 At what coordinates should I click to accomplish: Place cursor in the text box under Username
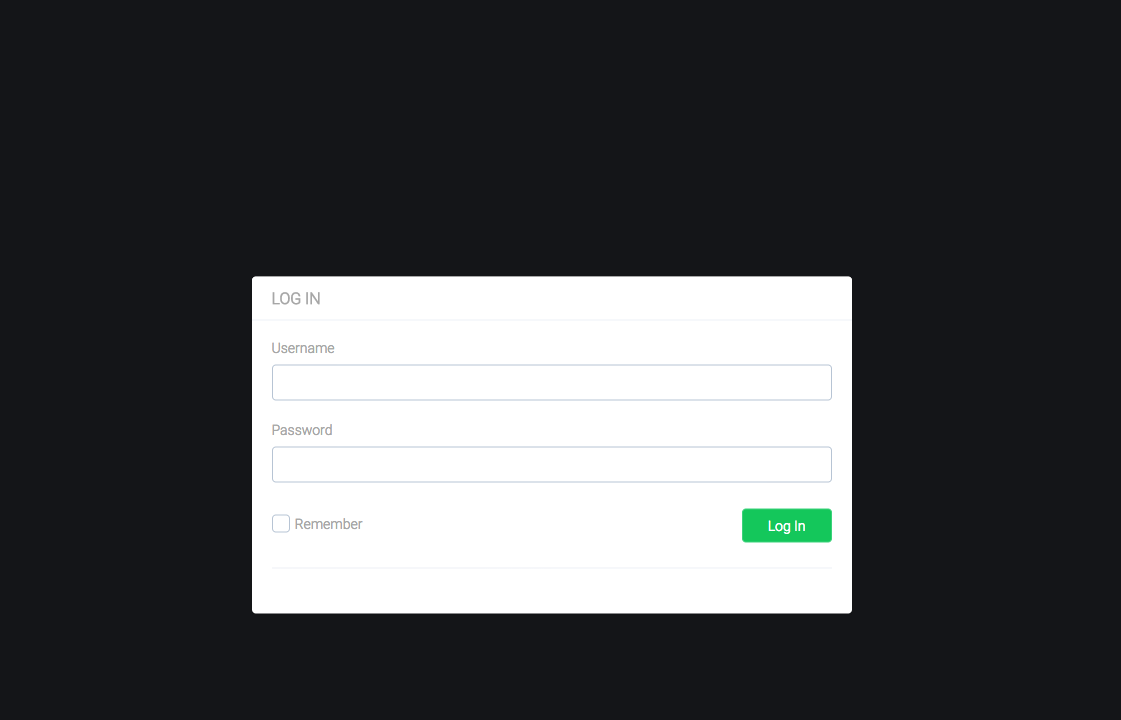click(551, 383)
